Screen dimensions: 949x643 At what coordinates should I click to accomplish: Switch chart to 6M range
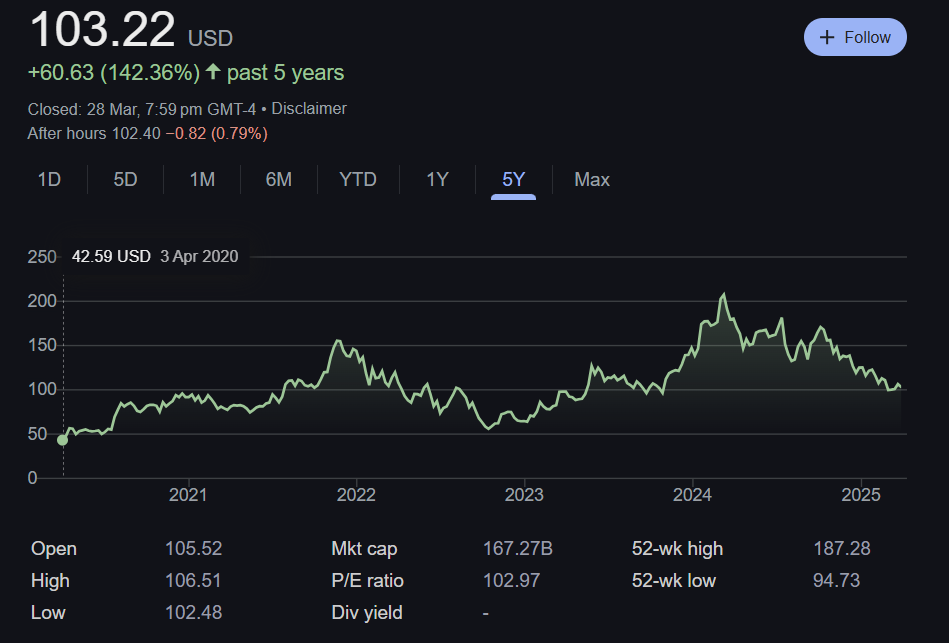278,180
